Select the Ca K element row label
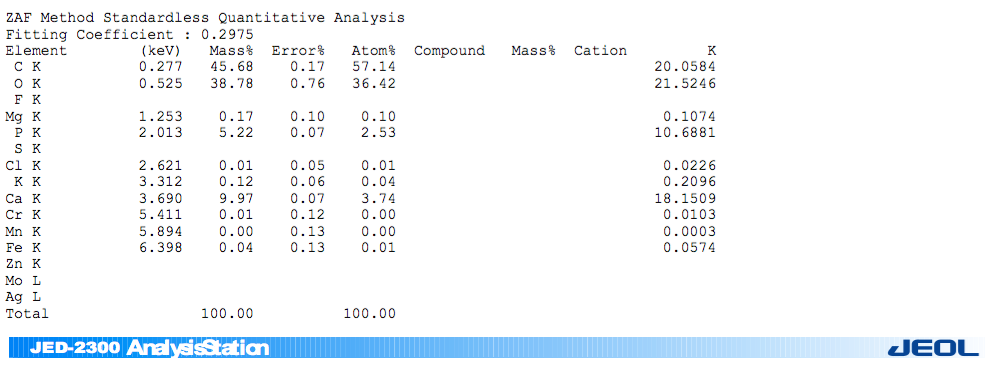 [x=23, y=199]
